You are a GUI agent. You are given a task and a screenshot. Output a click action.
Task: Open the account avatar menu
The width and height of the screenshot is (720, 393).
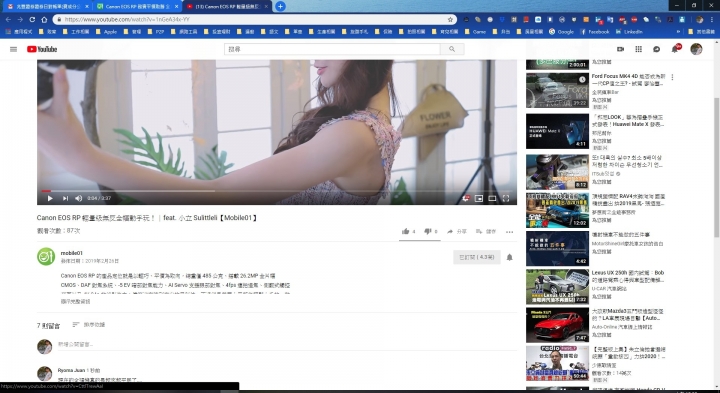pyautogui.click(x=696, y=49)
